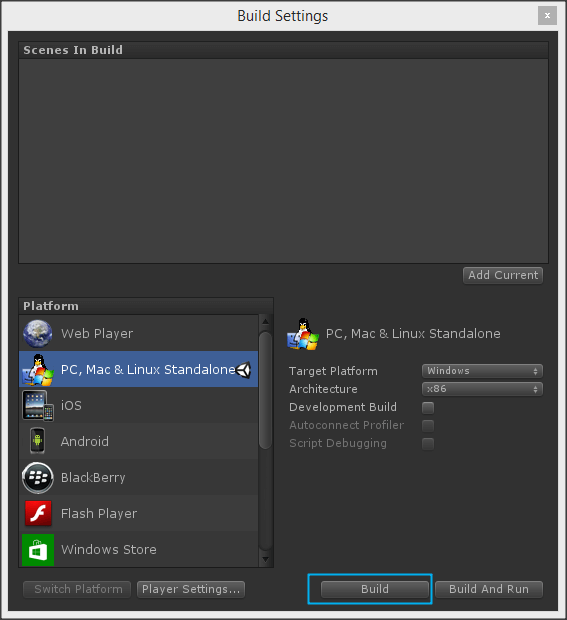Click the platform list scrollbar thumb
The width and height of the screenshot is (567, 620).
pos(266,391)
